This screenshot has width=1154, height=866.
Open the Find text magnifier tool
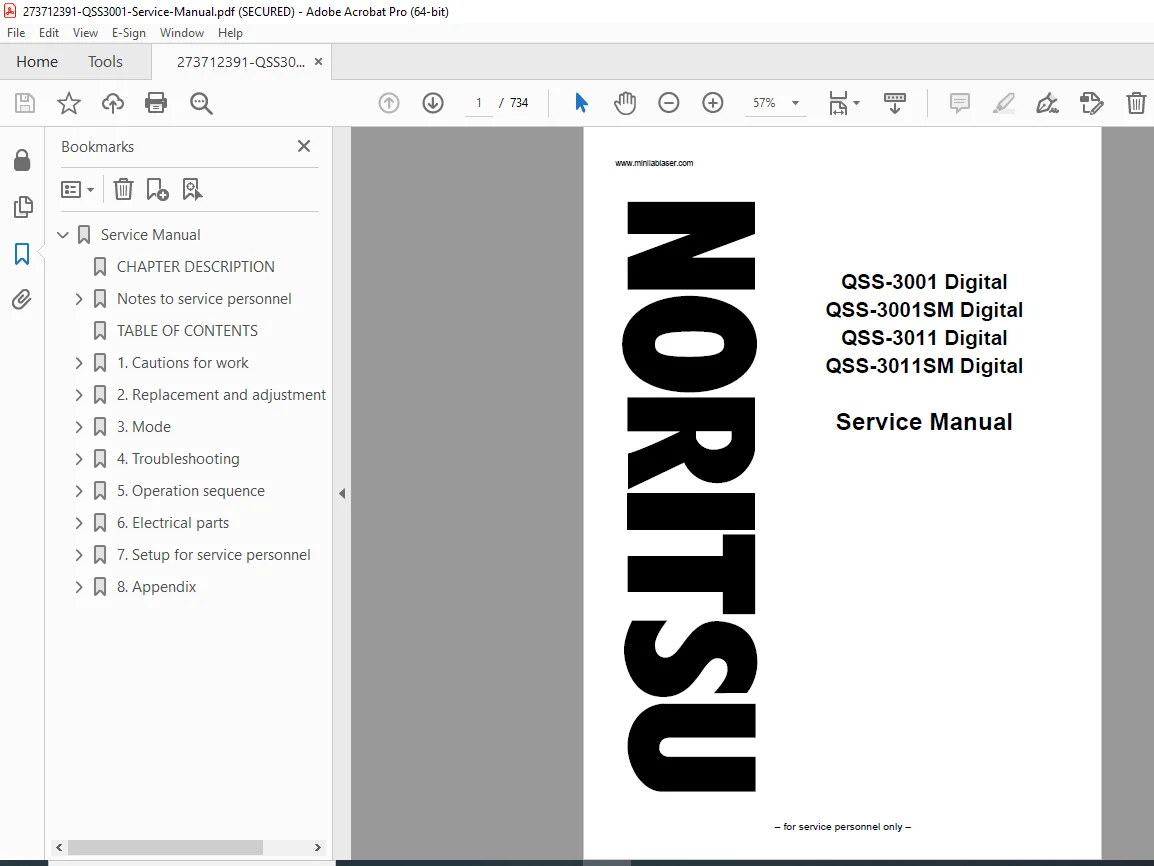(201, 103)
